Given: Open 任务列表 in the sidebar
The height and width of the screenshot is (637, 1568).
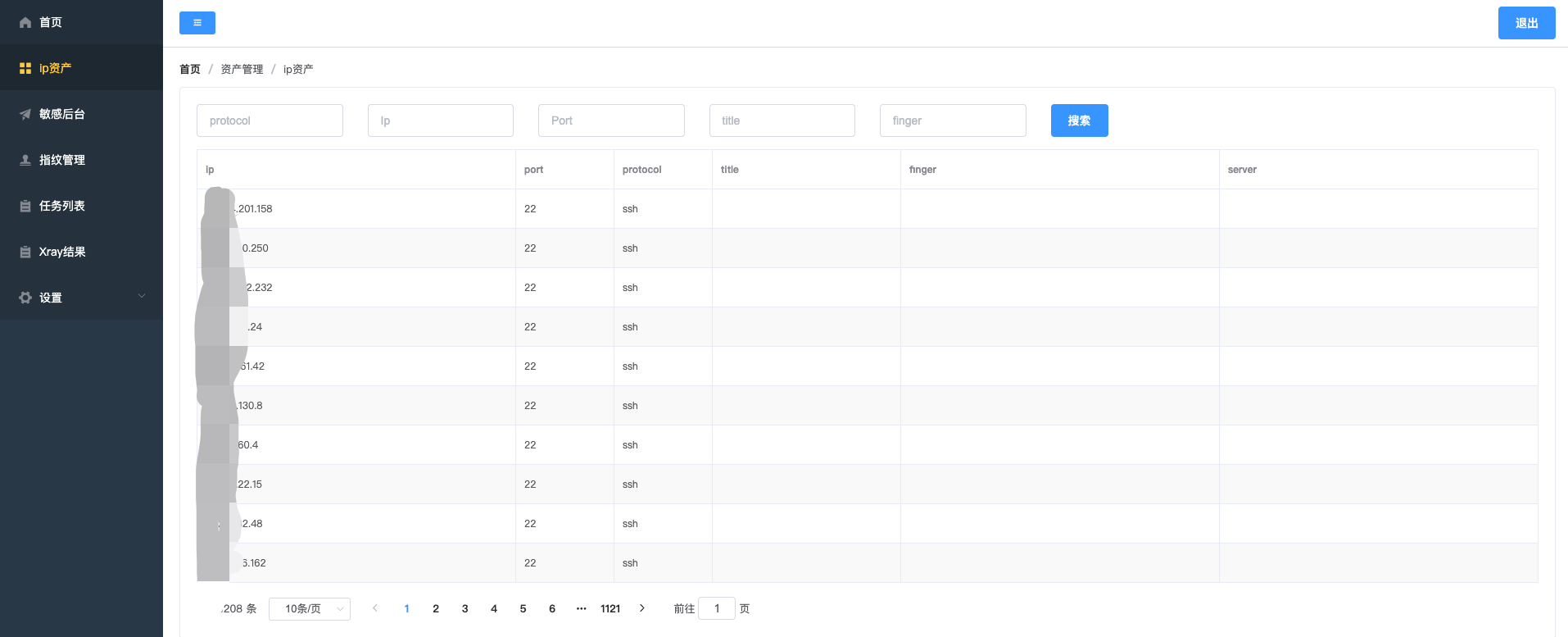Looking at the screenshot, I should click(x=81, y=206).
